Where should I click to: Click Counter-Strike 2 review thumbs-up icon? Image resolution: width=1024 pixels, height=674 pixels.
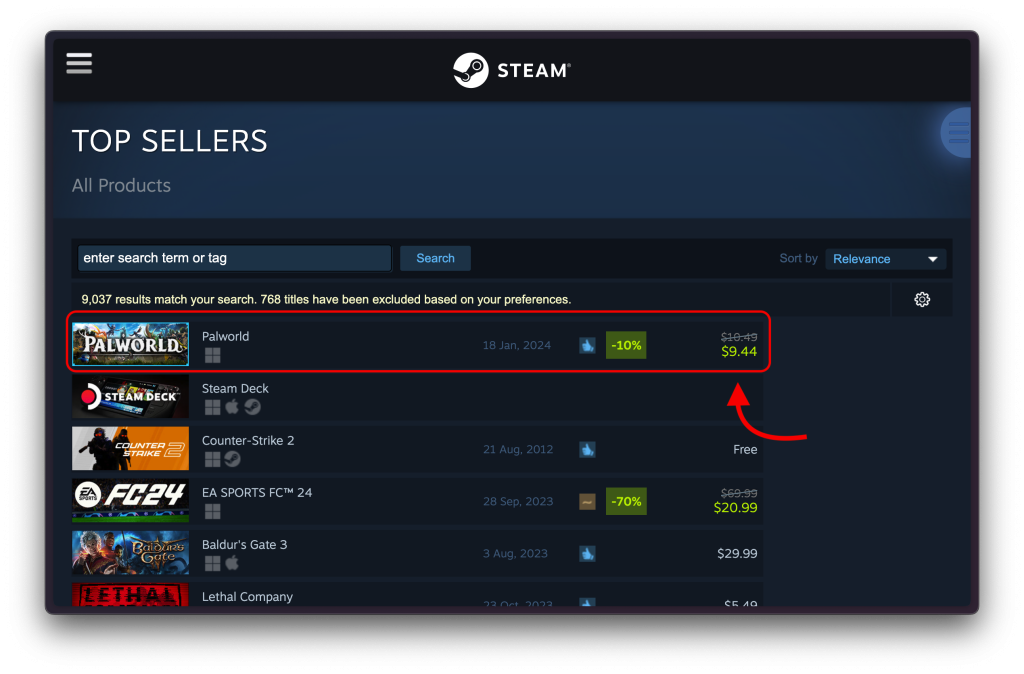click(x=587, y=449)
